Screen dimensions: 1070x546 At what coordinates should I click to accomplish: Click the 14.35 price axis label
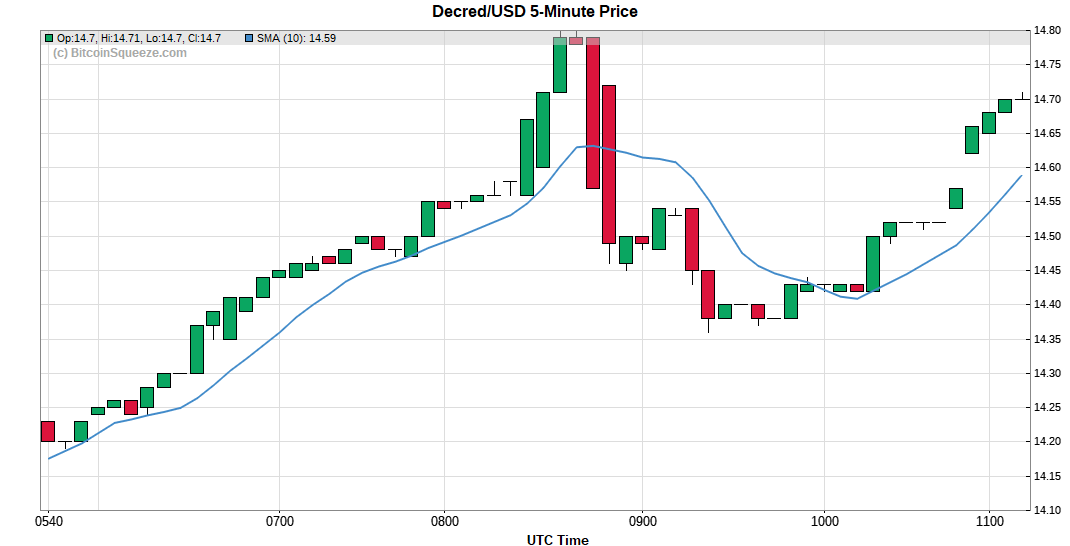tap(1047, 339)
